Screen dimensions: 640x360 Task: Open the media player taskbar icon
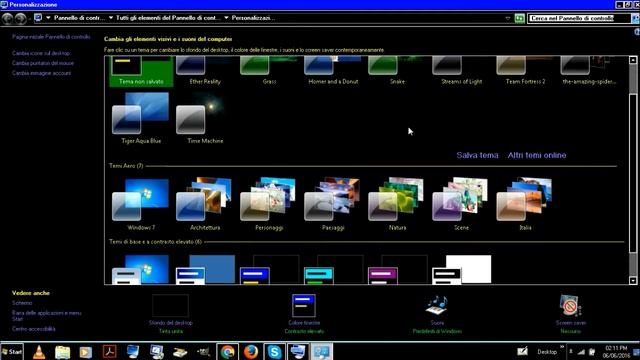coord(86,352)
